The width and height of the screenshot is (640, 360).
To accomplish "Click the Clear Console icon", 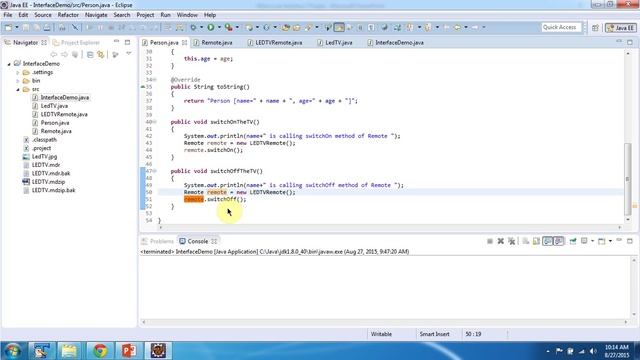I will click(525, 241).
